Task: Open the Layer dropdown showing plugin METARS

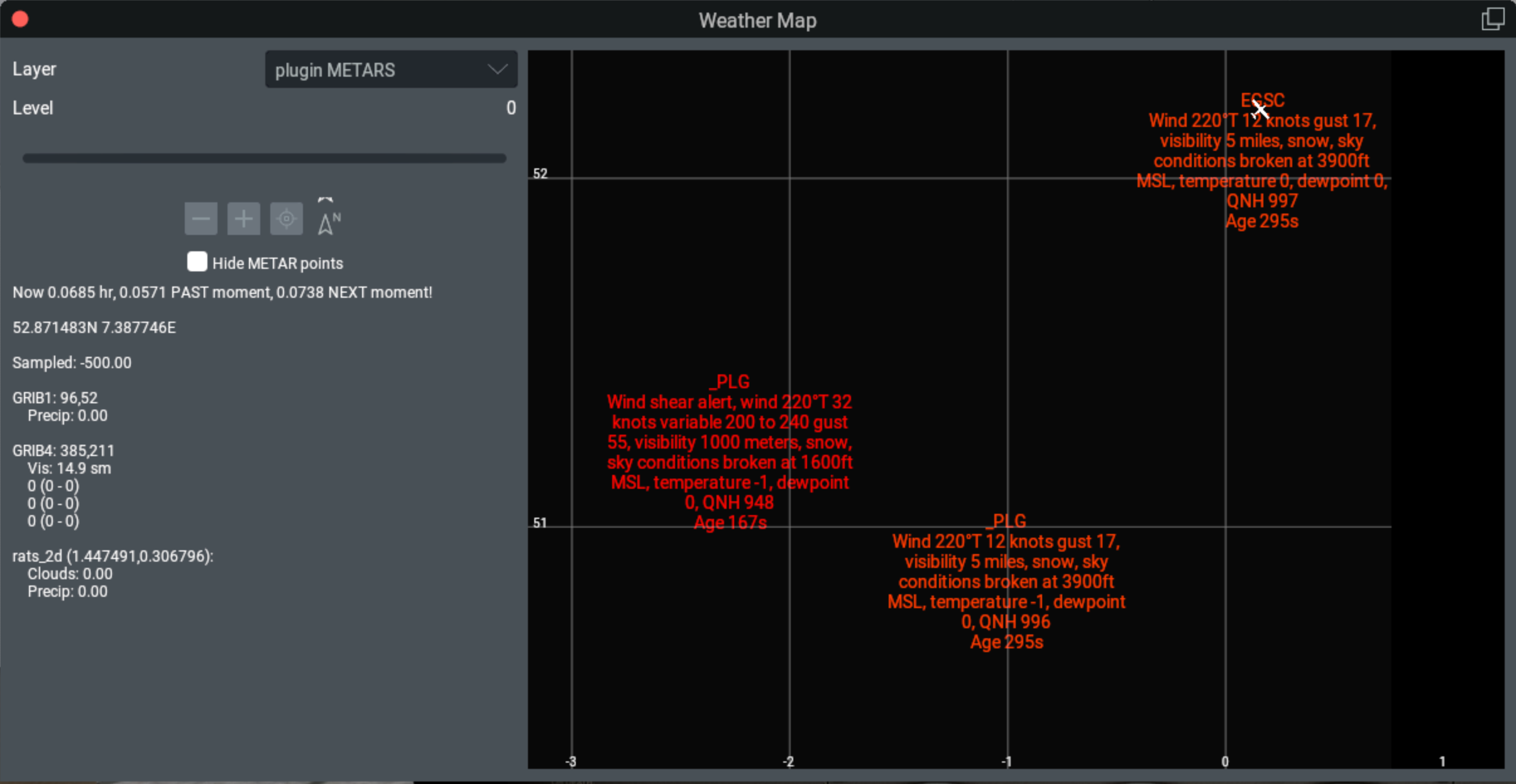Action: click(x=391, y=69)
